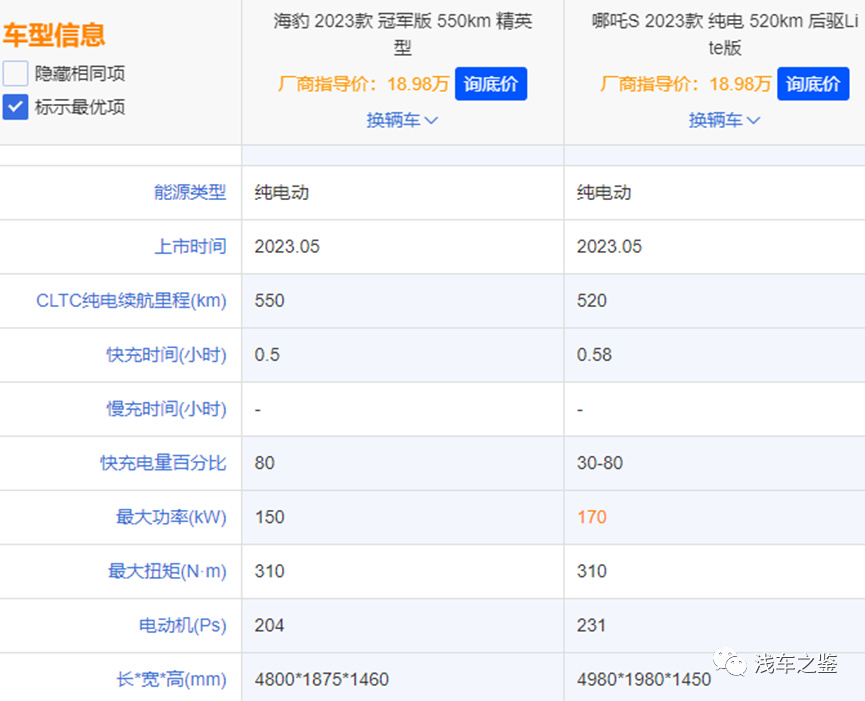Click 询底价 button for 海豹 2023款
The height and width of the screenshot is (701, 865).
click(490, 84)
